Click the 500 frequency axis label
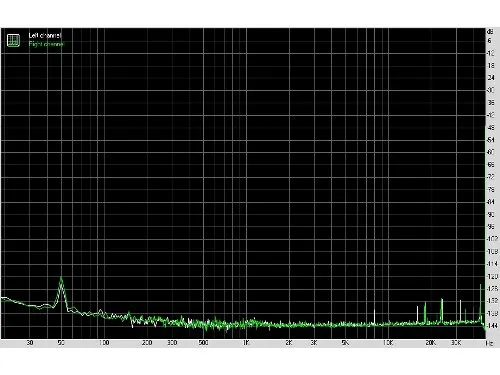Image resolution: width=500 pixels, height=375 pixels. pyautogui.click(x=203, y=343)
